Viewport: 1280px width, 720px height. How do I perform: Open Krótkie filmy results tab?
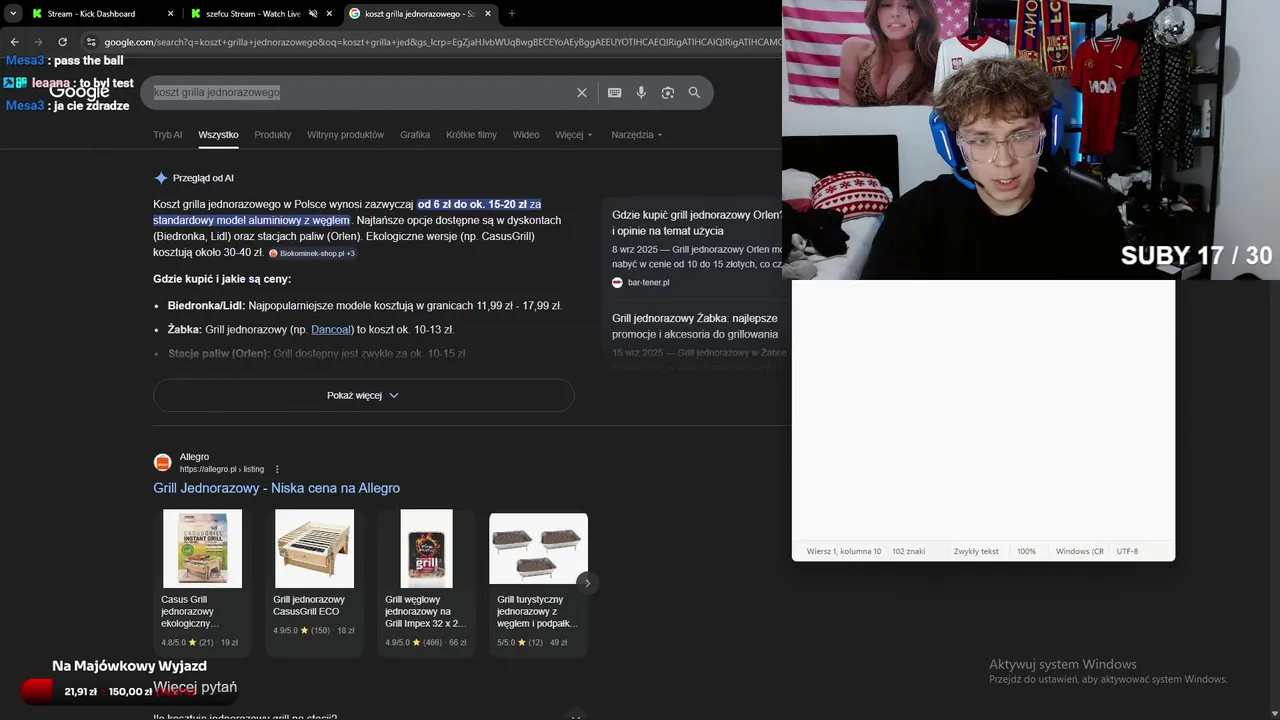click(471, 135)
